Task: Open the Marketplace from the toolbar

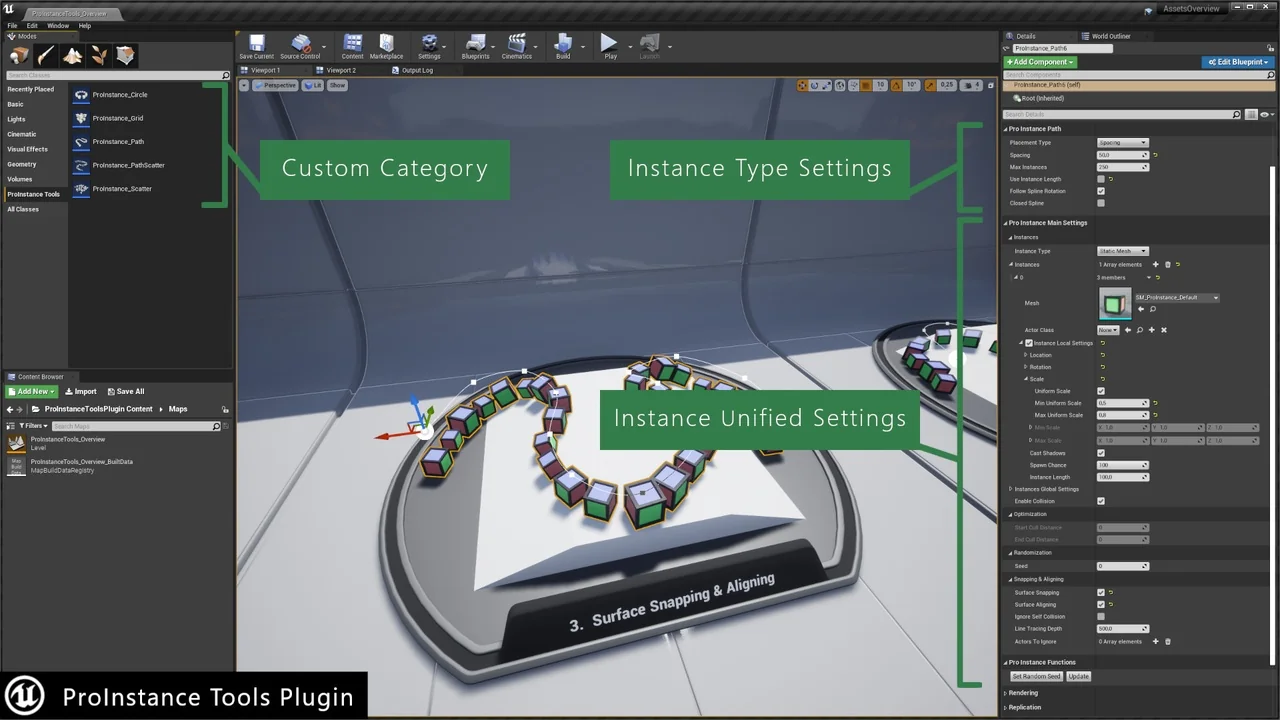Action: pyautogui.click(x=386, y=45)
